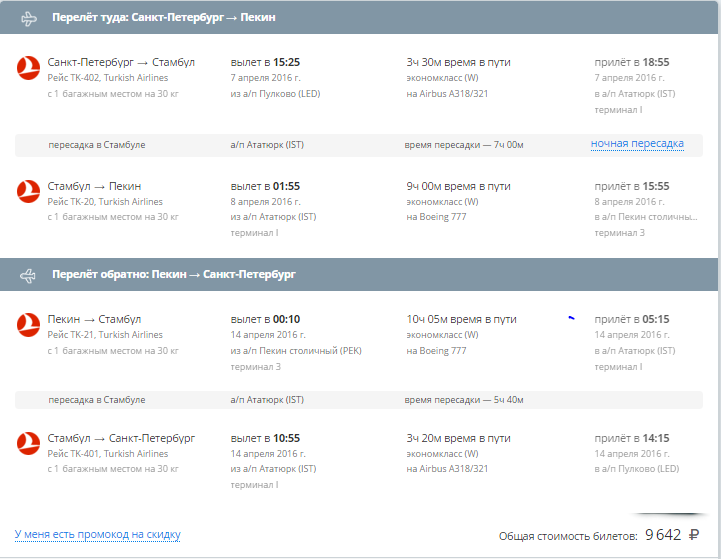Click arrival time 'прилёт в 14:15'

(x=632, y=438)
